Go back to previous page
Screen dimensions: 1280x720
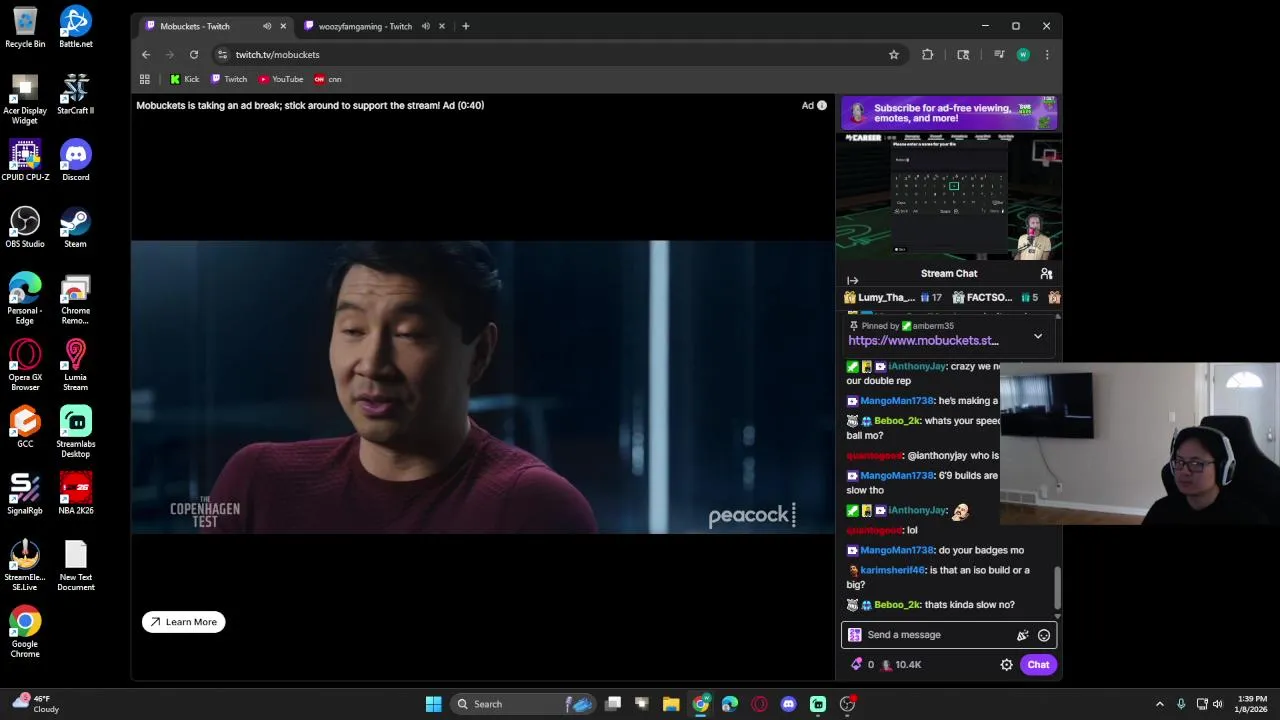(146, 55)
